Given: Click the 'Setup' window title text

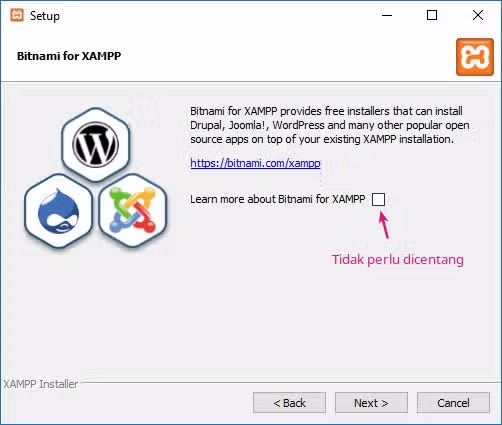Looking at the screenshot, I should click(x=45, y=16).
